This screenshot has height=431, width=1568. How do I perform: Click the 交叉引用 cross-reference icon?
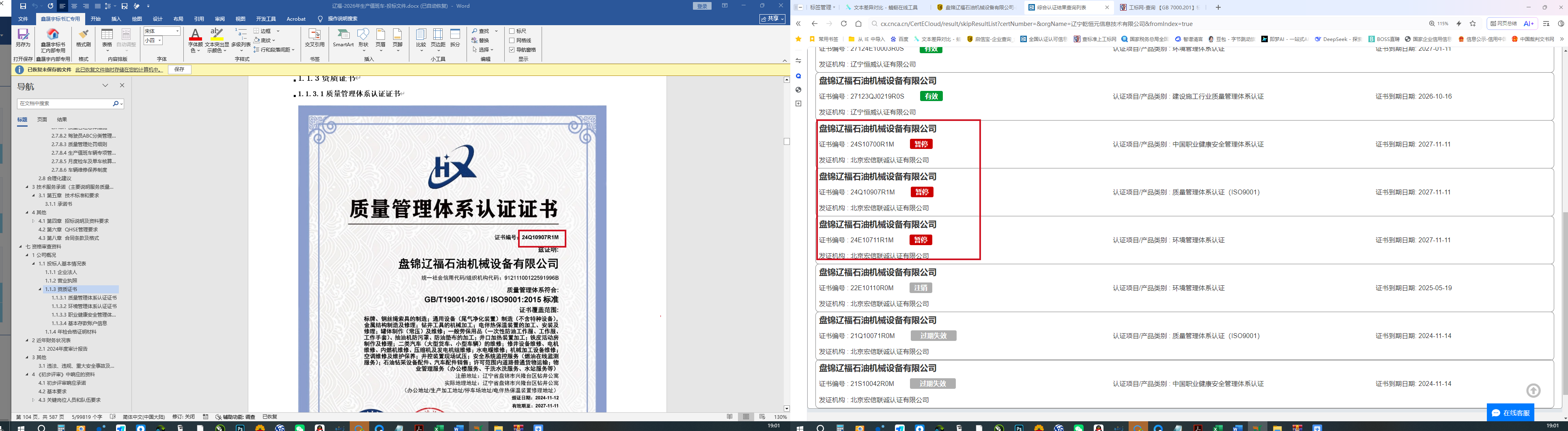pos(315,38)
